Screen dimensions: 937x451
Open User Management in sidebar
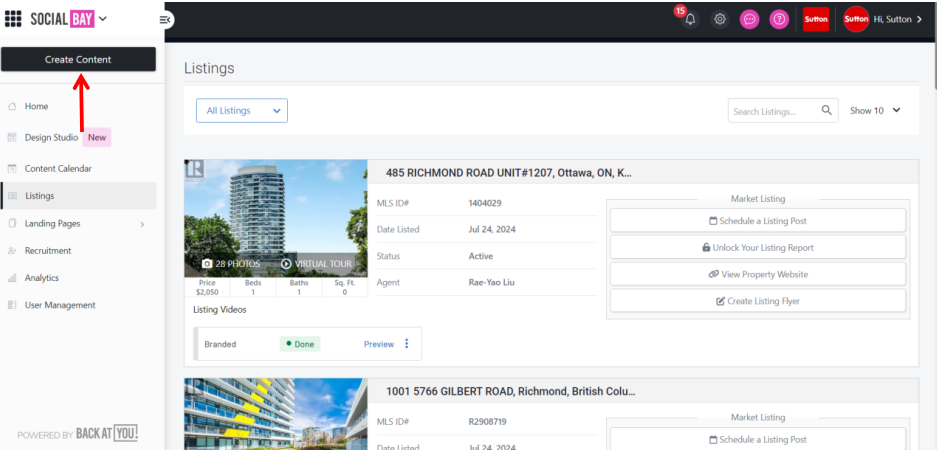click(x=60, y=305)
